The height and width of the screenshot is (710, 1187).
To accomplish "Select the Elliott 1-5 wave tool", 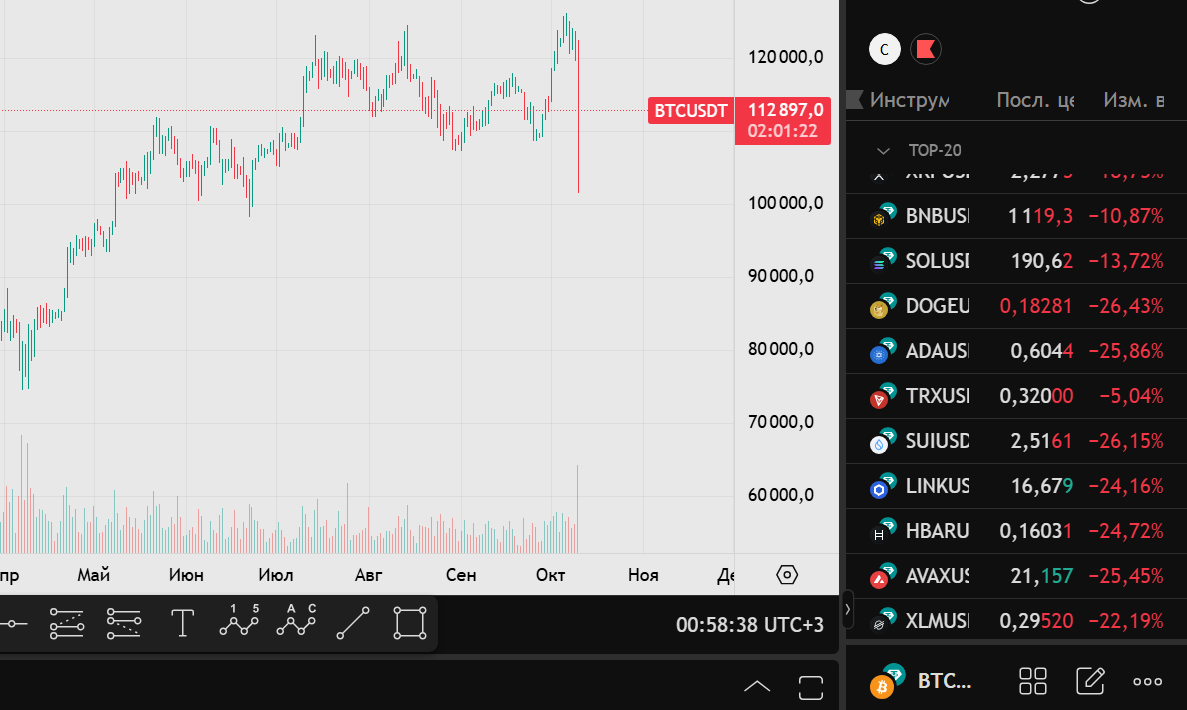I will tap(239, 622).
